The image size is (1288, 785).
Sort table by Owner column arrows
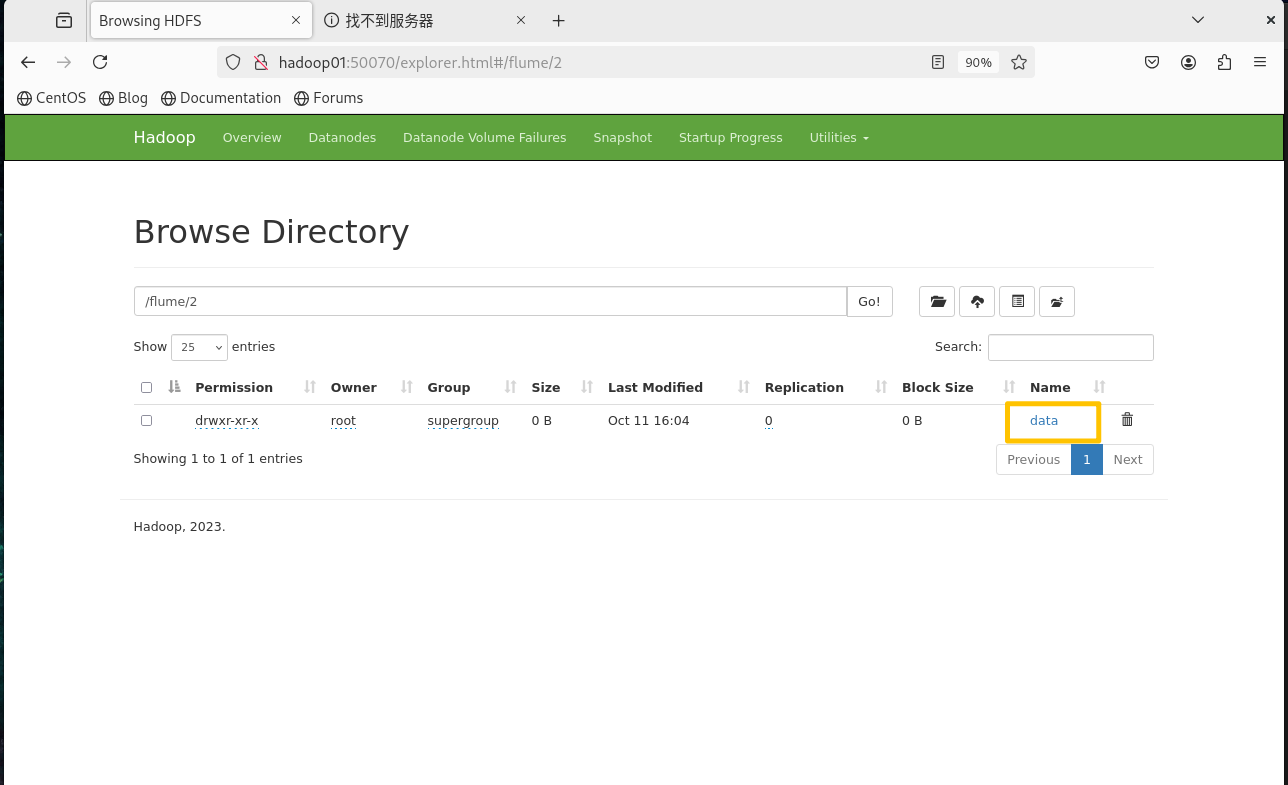click(x=407, y=387)
